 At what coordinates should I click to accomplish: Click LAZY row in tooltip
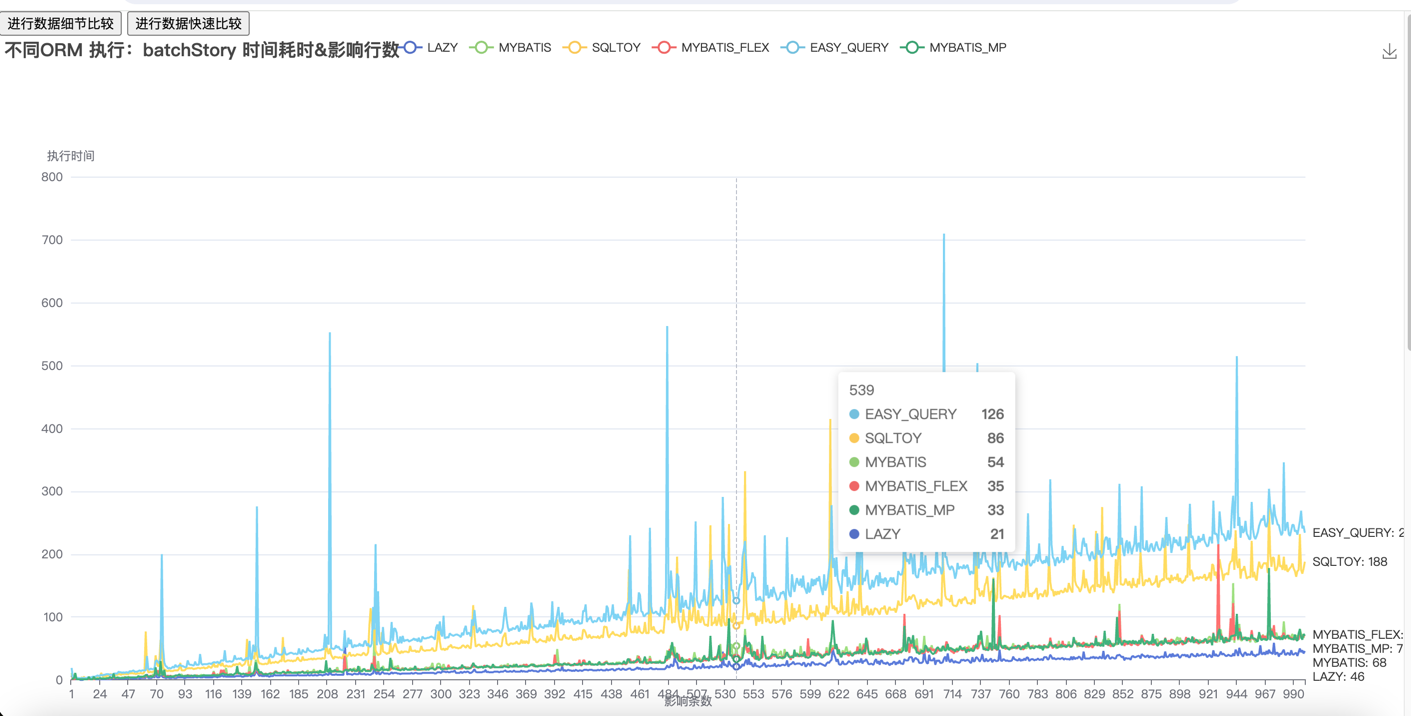[x=926, y=534]
